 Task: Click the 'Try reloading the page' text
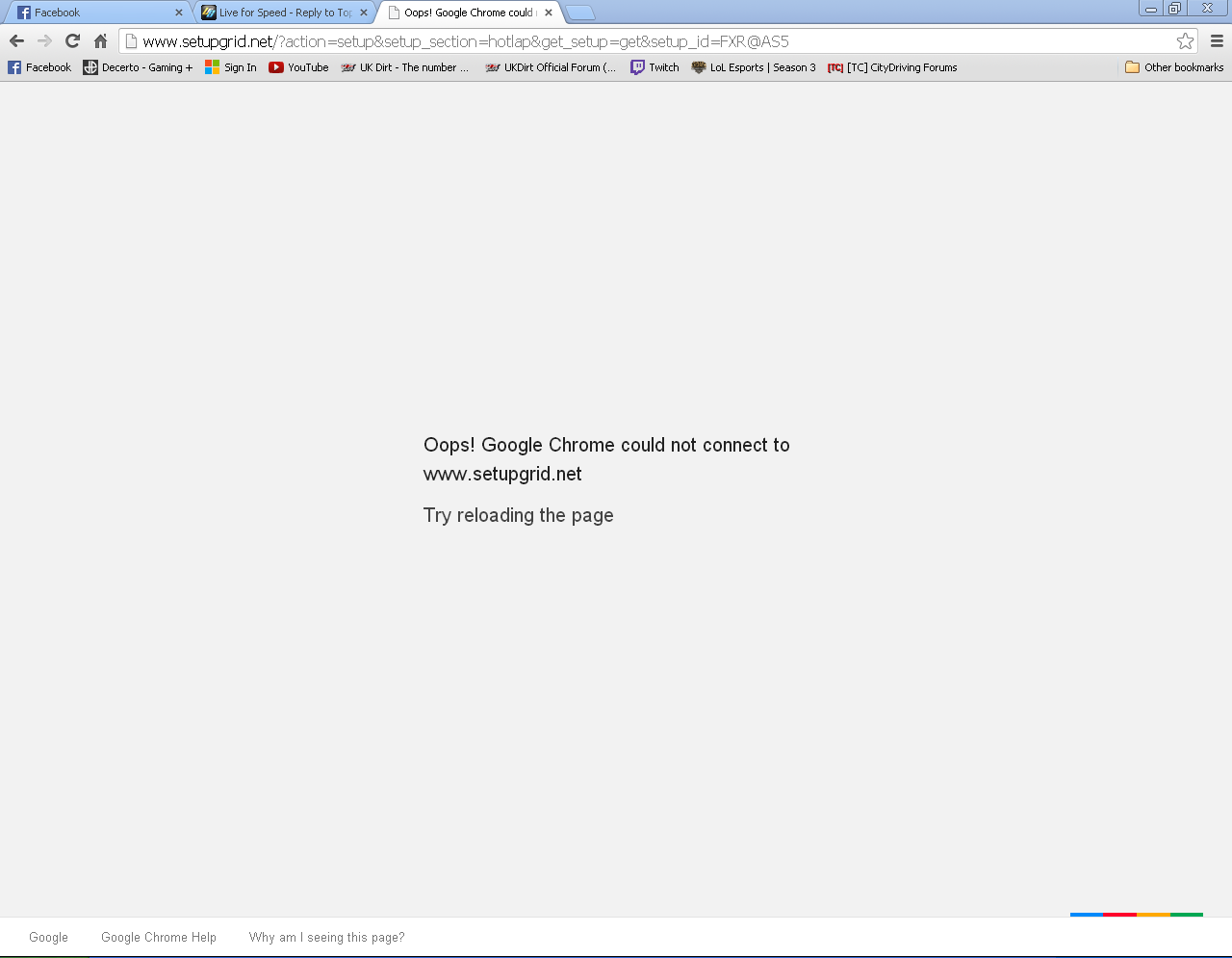[519, 515]
